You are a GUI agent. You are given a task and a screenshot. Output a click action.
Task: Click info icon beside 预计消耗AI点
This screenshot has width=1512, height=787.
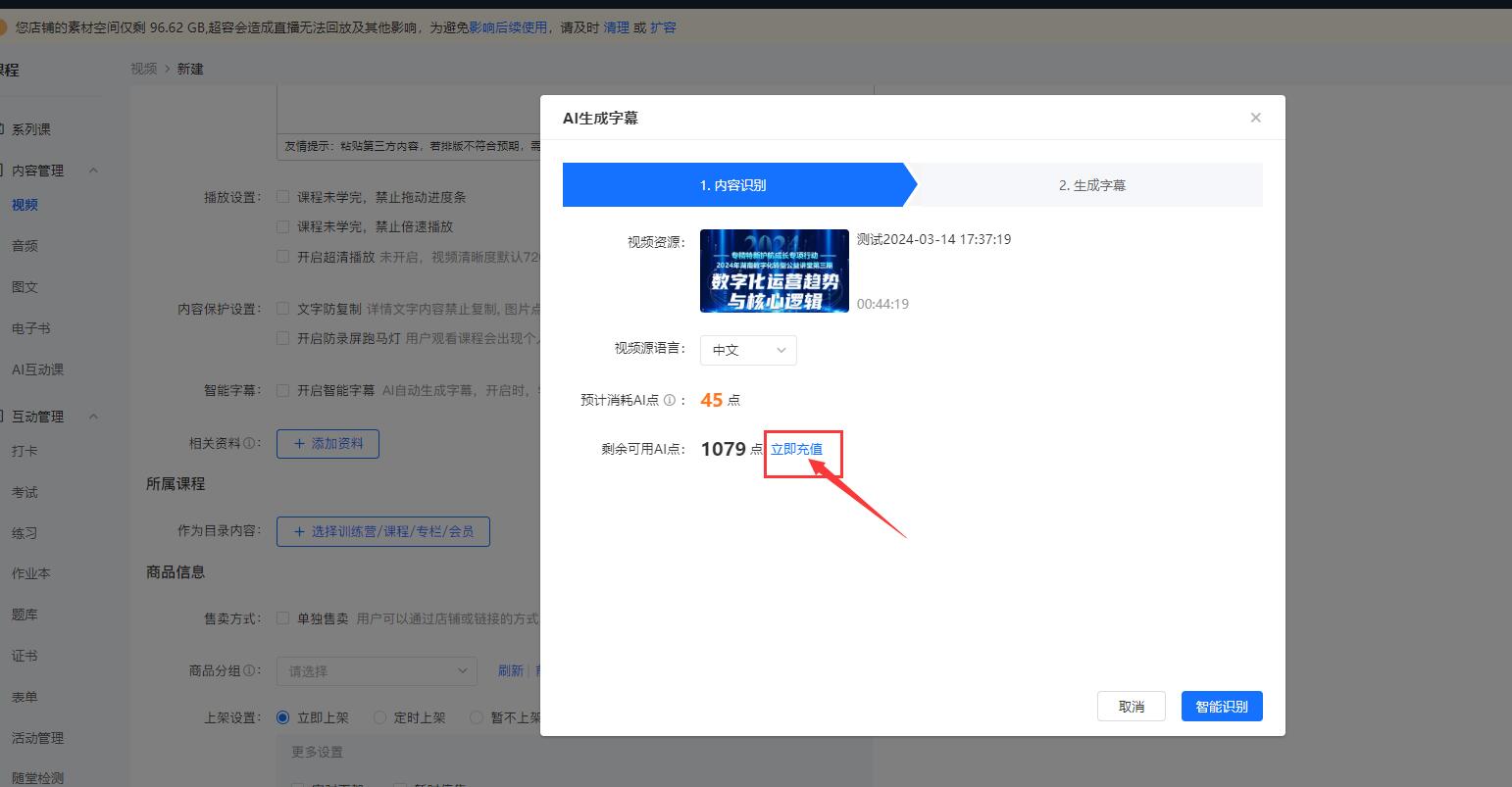(670, 400)
